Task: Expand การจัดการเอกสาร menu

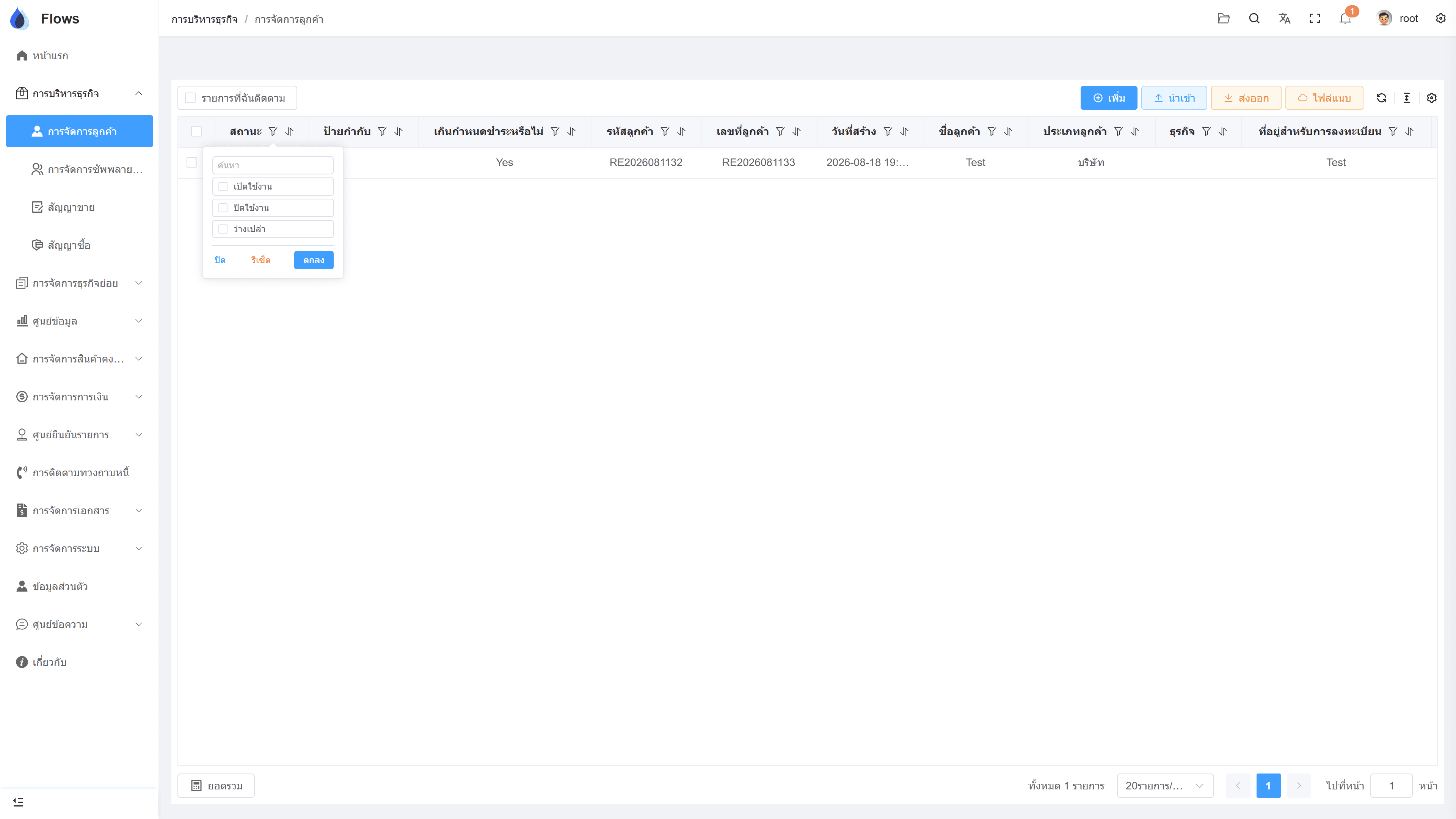Action: pos(79,510)
